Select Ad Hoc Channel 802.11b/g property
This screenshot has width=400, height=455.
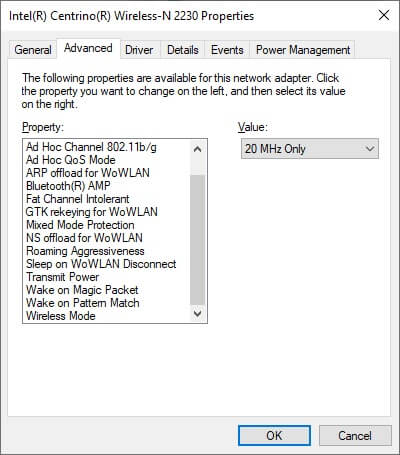[x=91, y=147]
